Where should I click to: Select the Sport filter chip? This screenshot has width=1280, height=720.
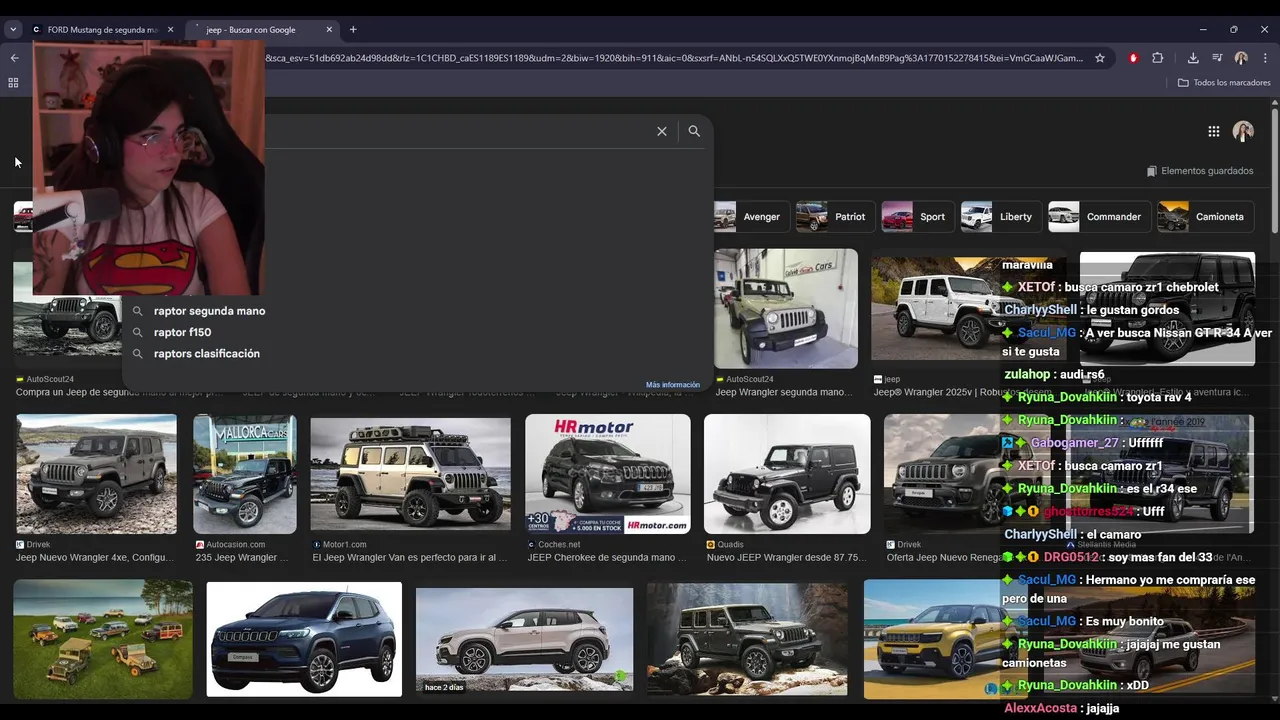coord(916,217)
